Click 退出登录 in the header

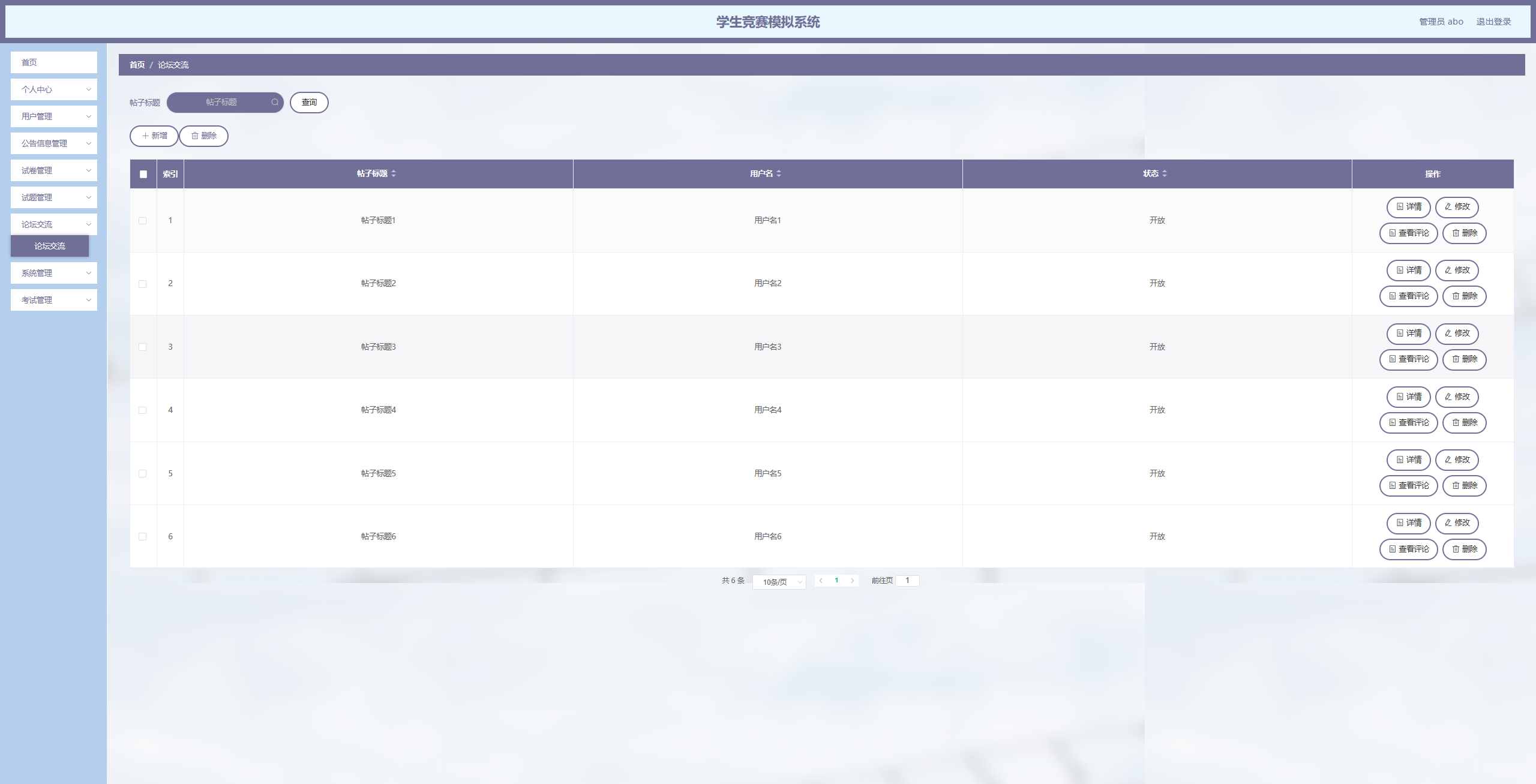(x=1493, y=22)
